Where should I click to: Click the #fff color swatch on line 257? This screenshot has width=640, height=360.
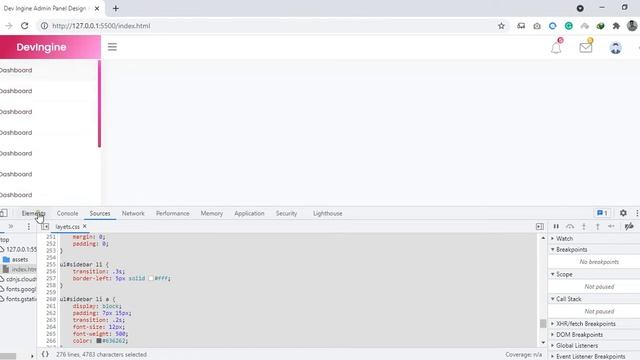(151, 278)
